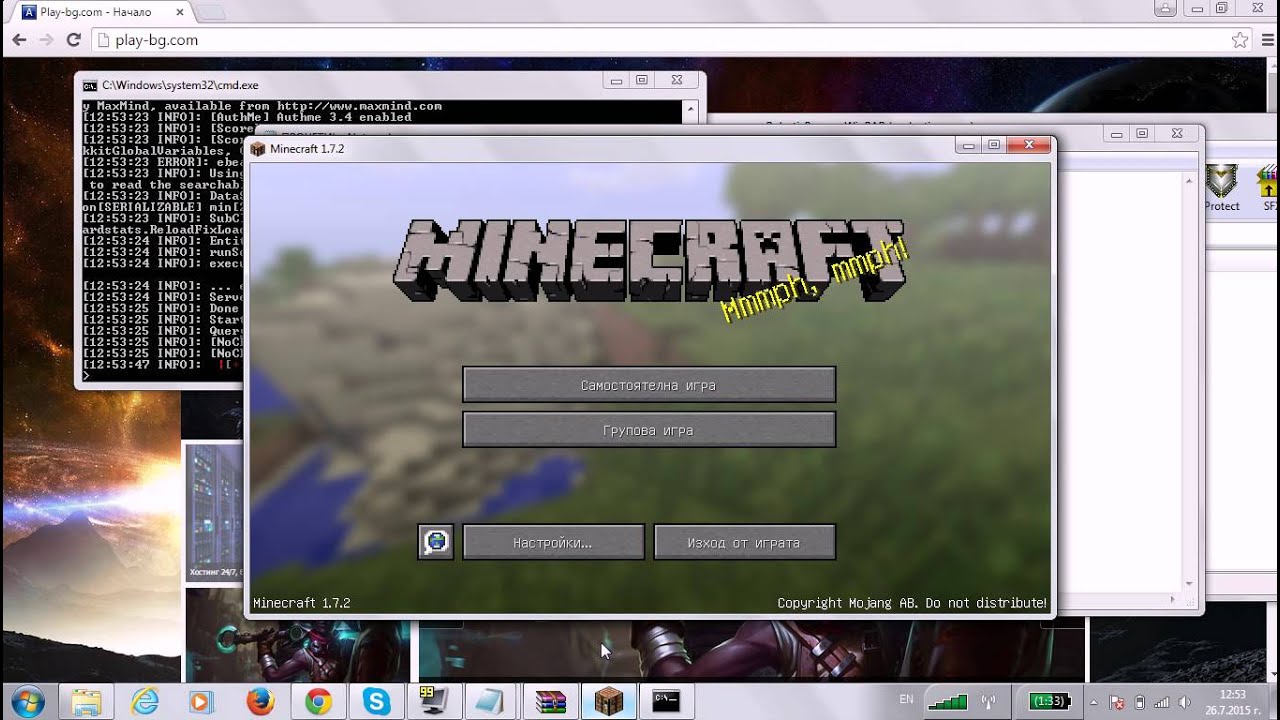Switch to cmd.exe taskbar icon

(666, 702)
